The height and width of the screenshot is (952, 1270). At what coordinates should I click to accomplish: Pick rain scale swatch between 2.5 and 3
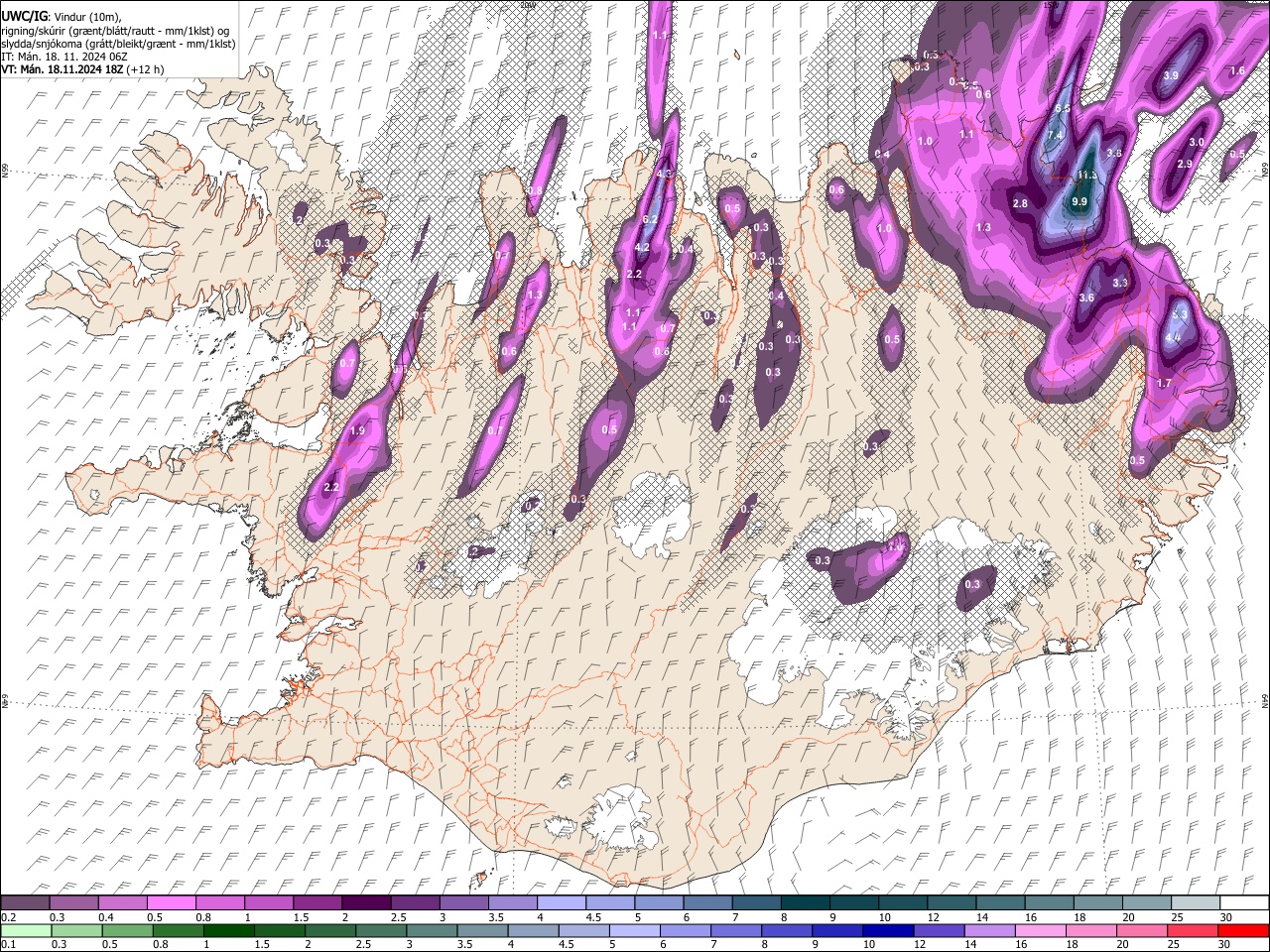point(381,930)
